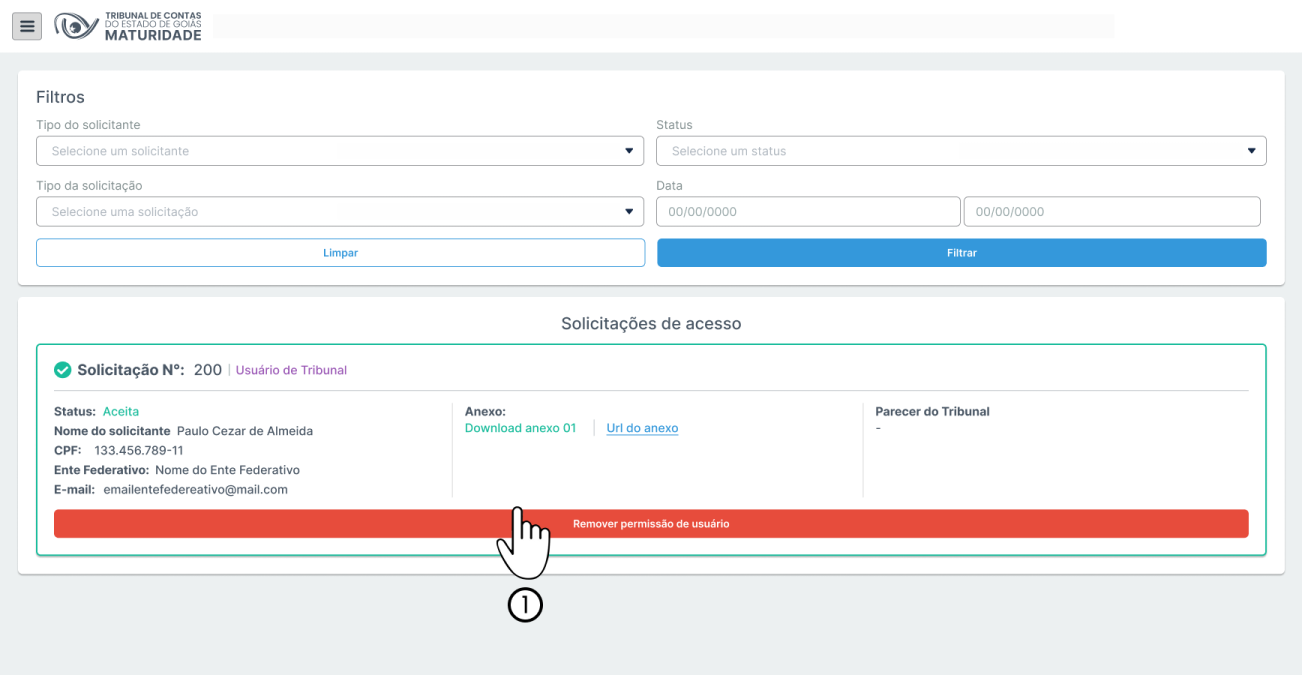Click the 'Solicitações de acesso' heading

click(x=651, y=324)
